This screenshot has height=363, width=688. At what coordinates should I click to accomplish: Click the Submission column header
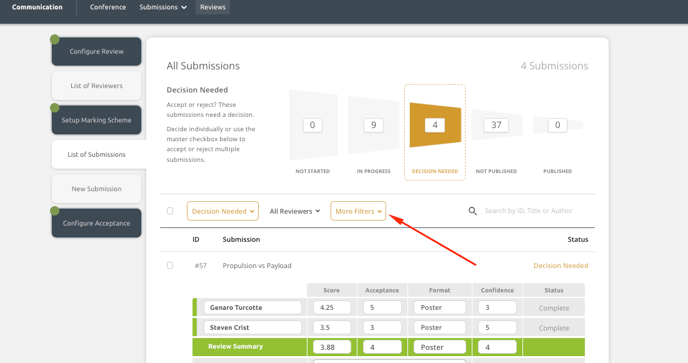click(x=241, y=239)
